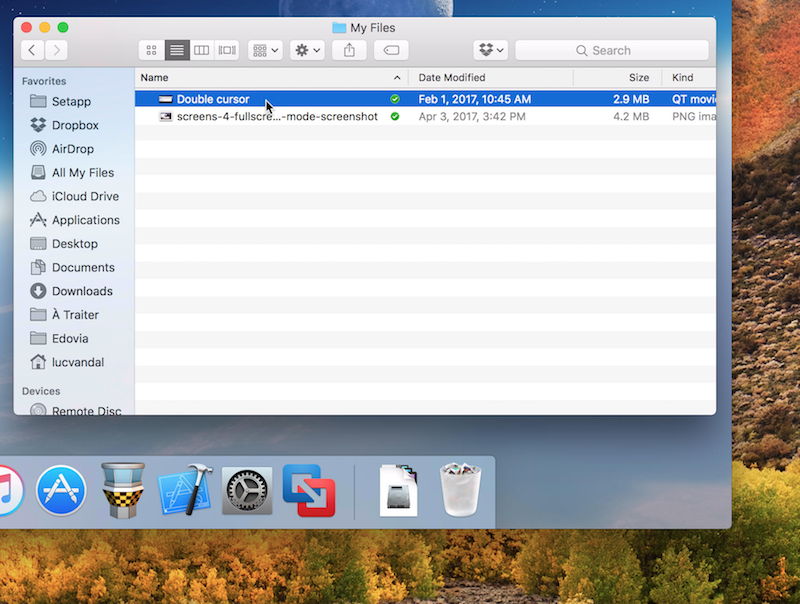Image resolution: width=800 pixels, height=604 pixels.
Task: Open Applications in the sidebar
Action: [x=86, y=220]
